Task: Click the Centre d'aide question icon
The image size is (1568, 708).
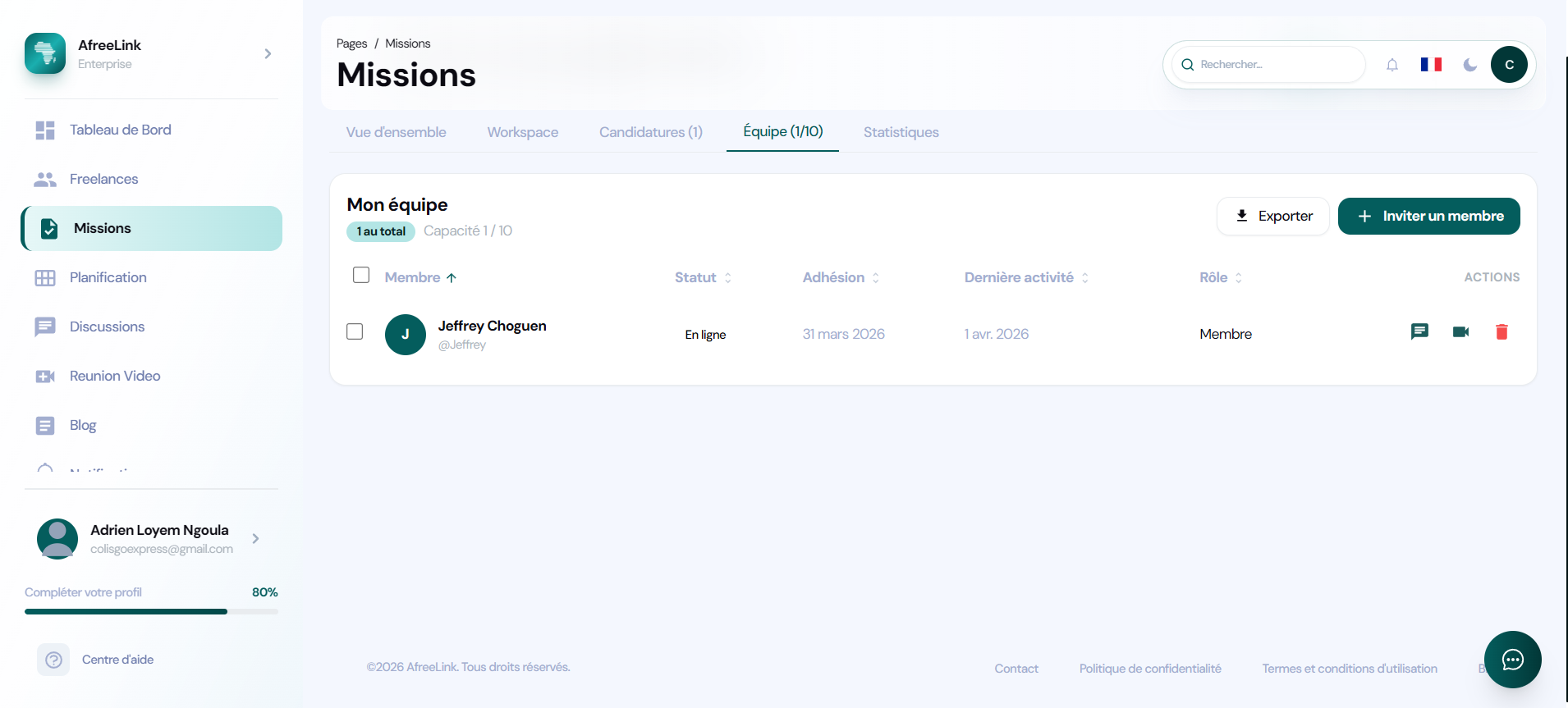Action: (53, 660)
